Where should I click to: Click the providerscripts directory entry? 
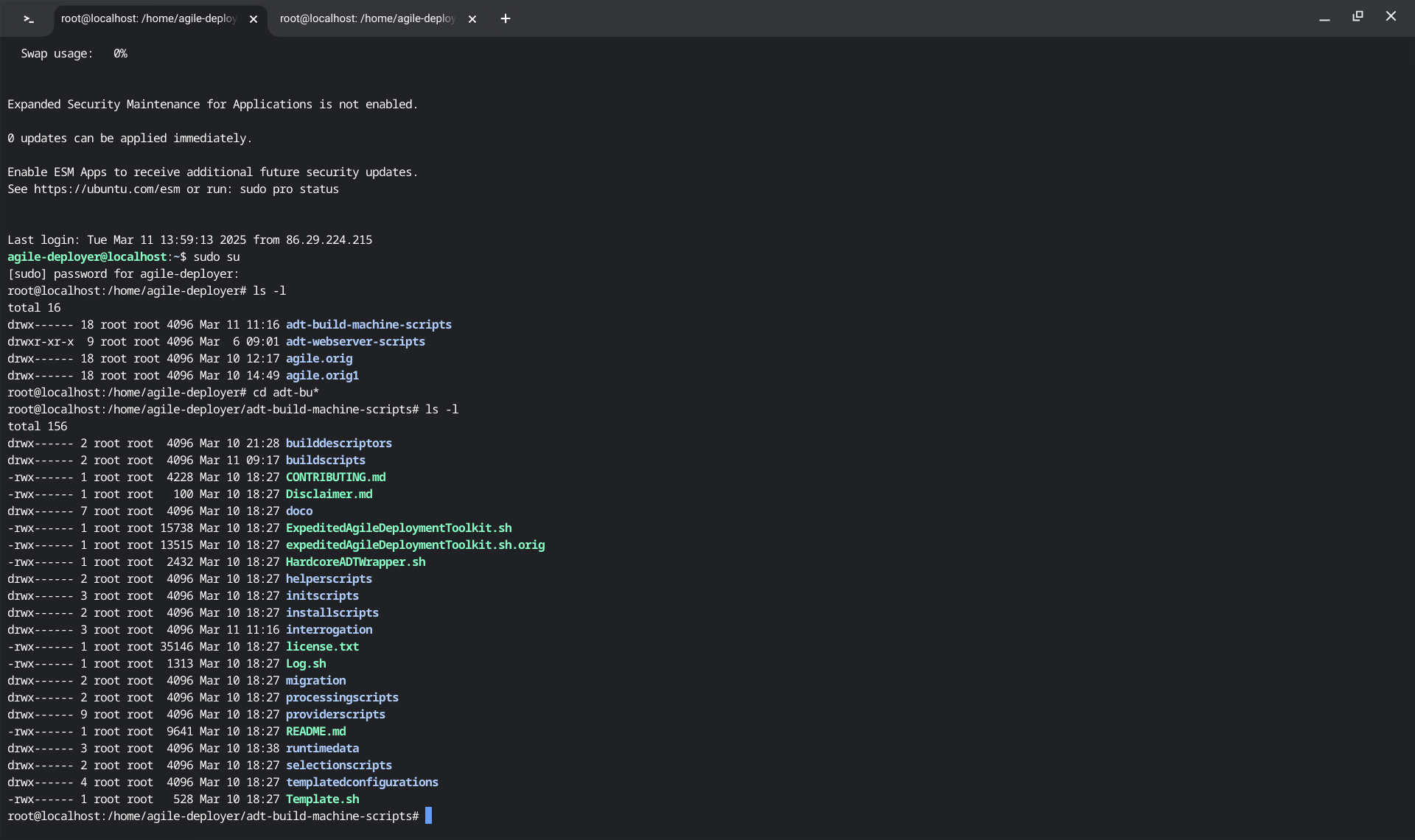coord(335,715)
